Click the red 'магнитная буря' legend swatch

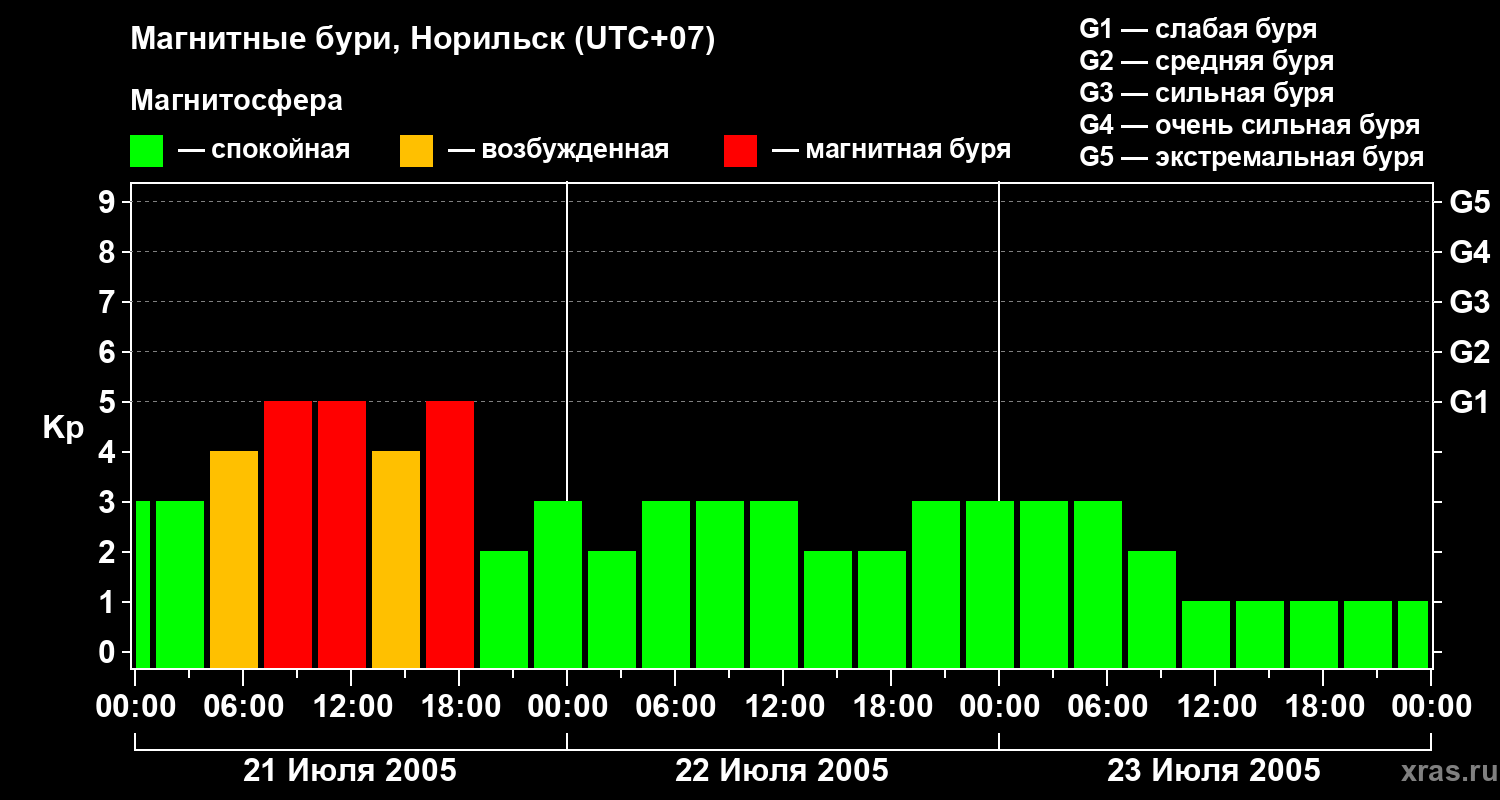(x=740, y=151)
